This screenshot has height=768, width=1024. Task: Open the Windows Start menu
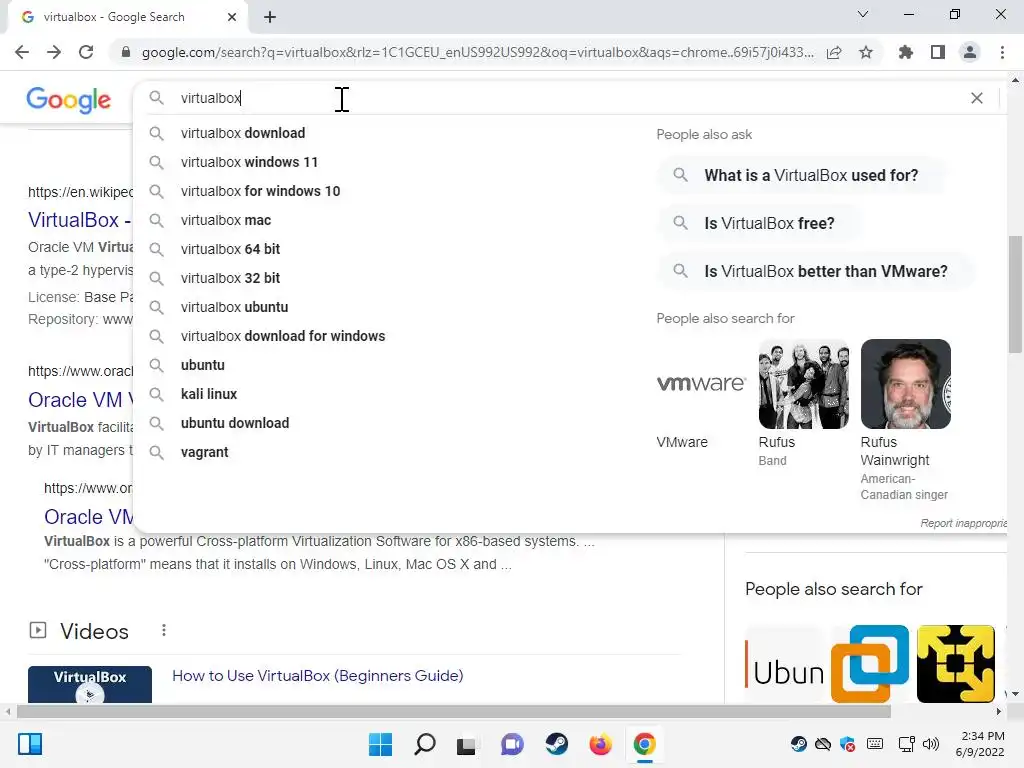tap(381, 744)
